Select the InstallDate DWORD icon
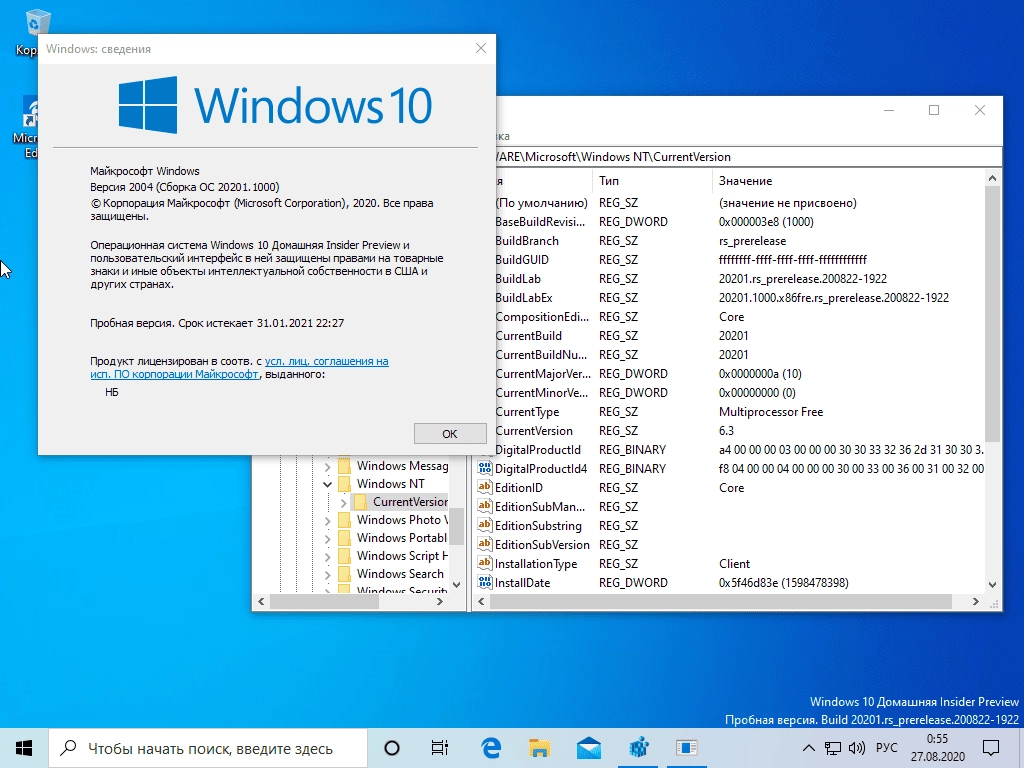Screen dimensions: 1024x768 [x=485, y=582]
